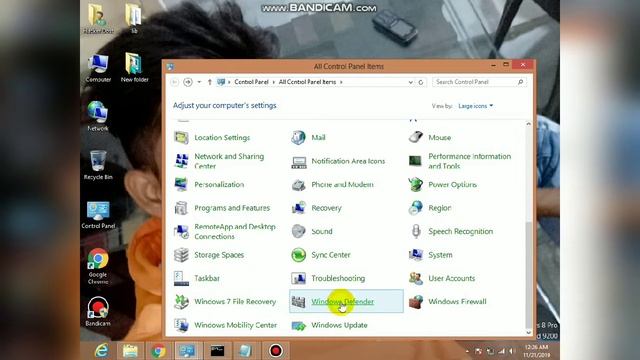
Task: Select the Network desktop icon
Action: coord(98,116)
